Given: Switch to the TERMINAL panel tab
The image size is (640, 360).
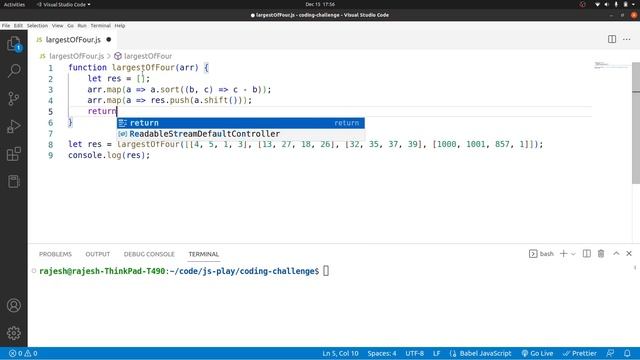Looking at the screenshot, I should [204, 254].
